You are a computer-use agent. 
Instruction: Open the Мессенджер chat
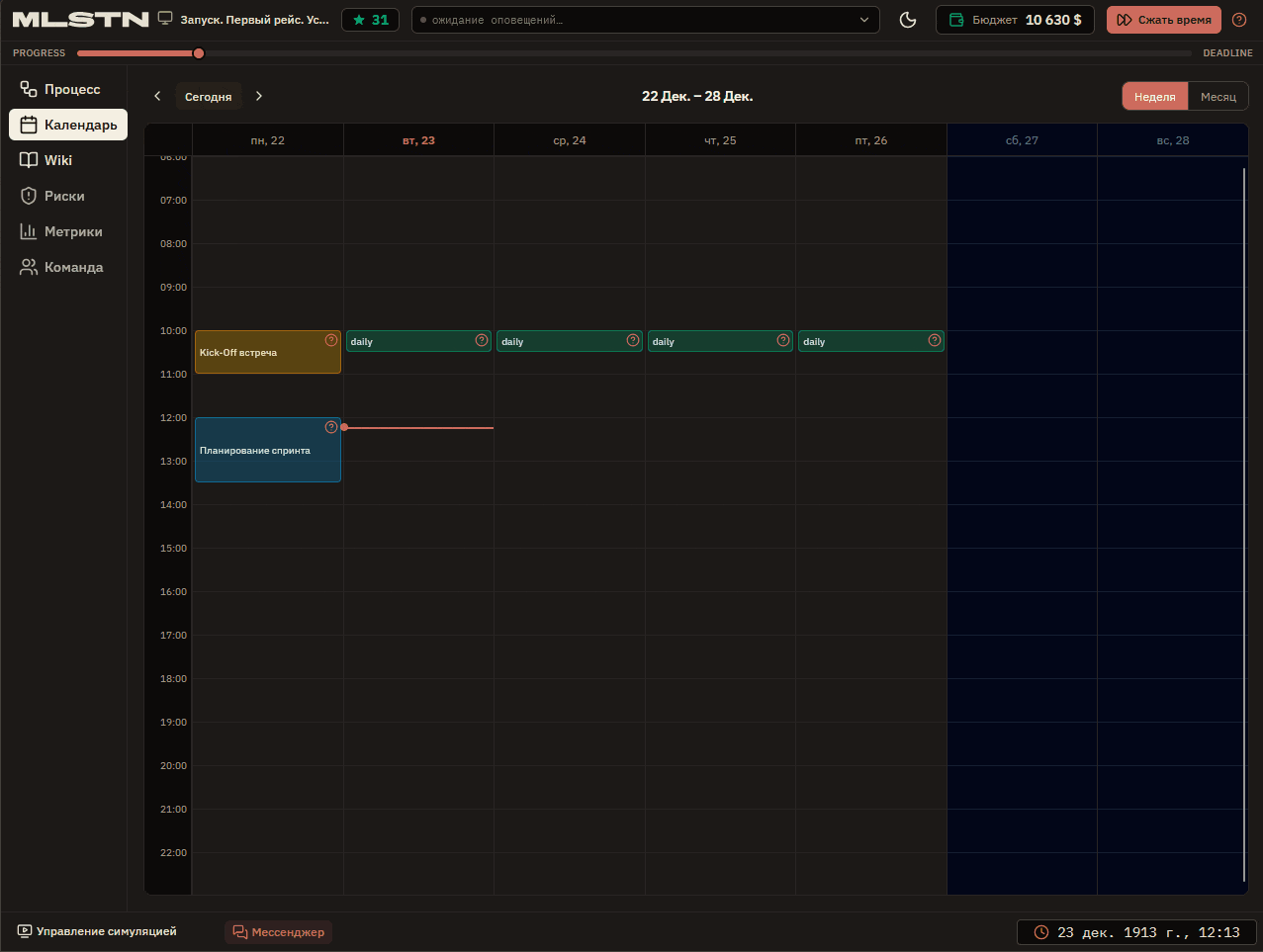(x=279, y=932)
